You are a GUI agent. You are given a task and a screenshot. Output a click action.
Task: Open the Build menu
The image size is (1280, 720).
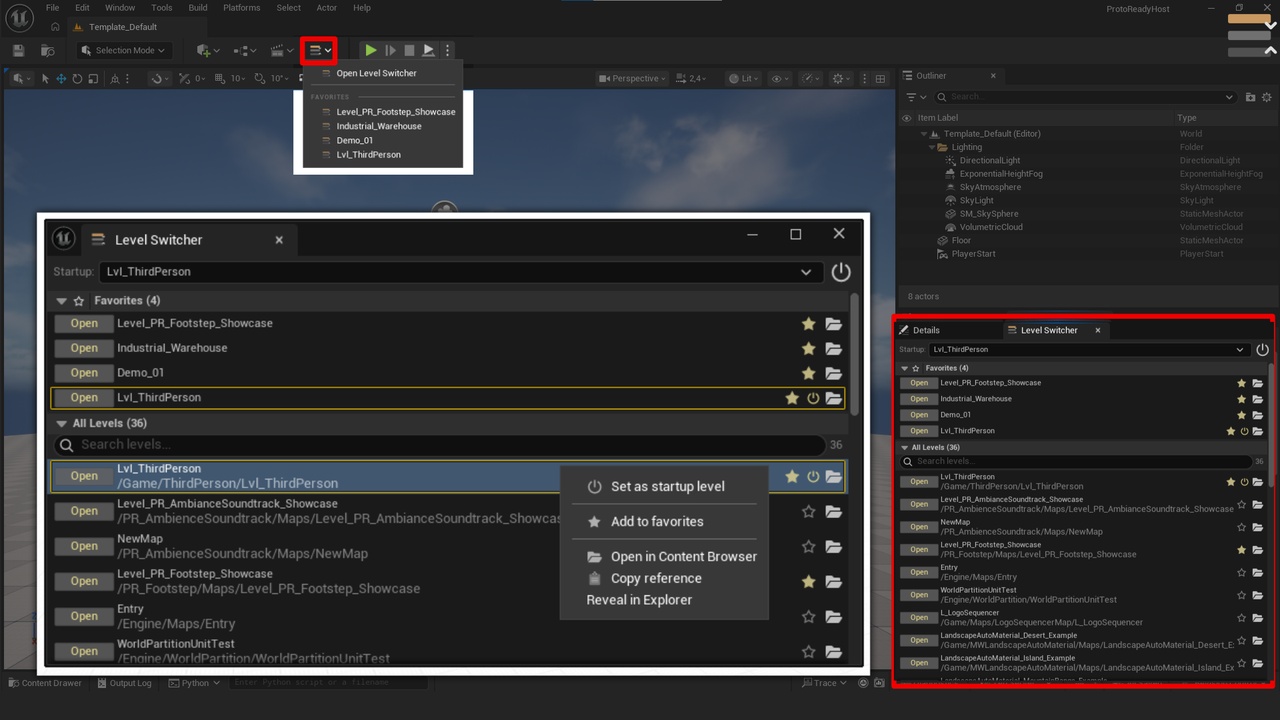coord(198,8)
